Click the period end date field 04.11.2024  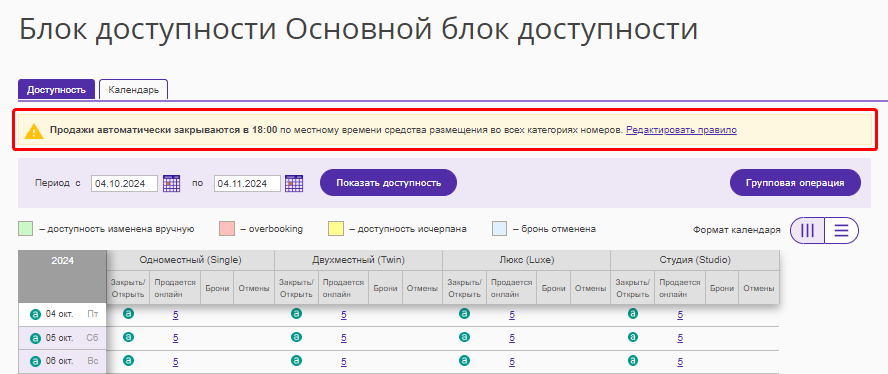coord(247,184)
